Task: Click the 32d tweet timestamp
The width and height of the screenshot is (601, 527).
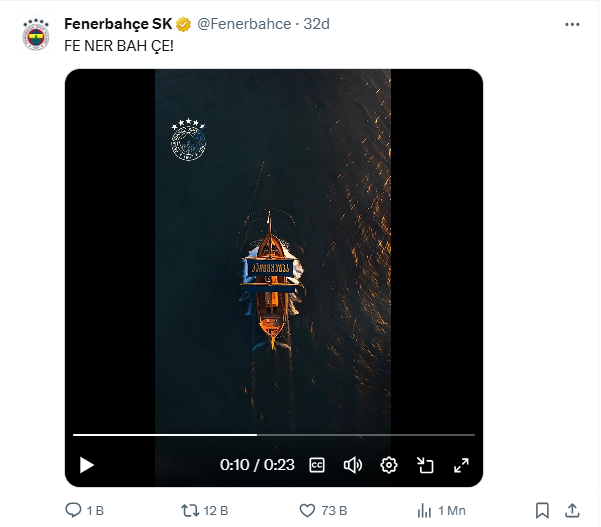Action: (x=315, y=24)
